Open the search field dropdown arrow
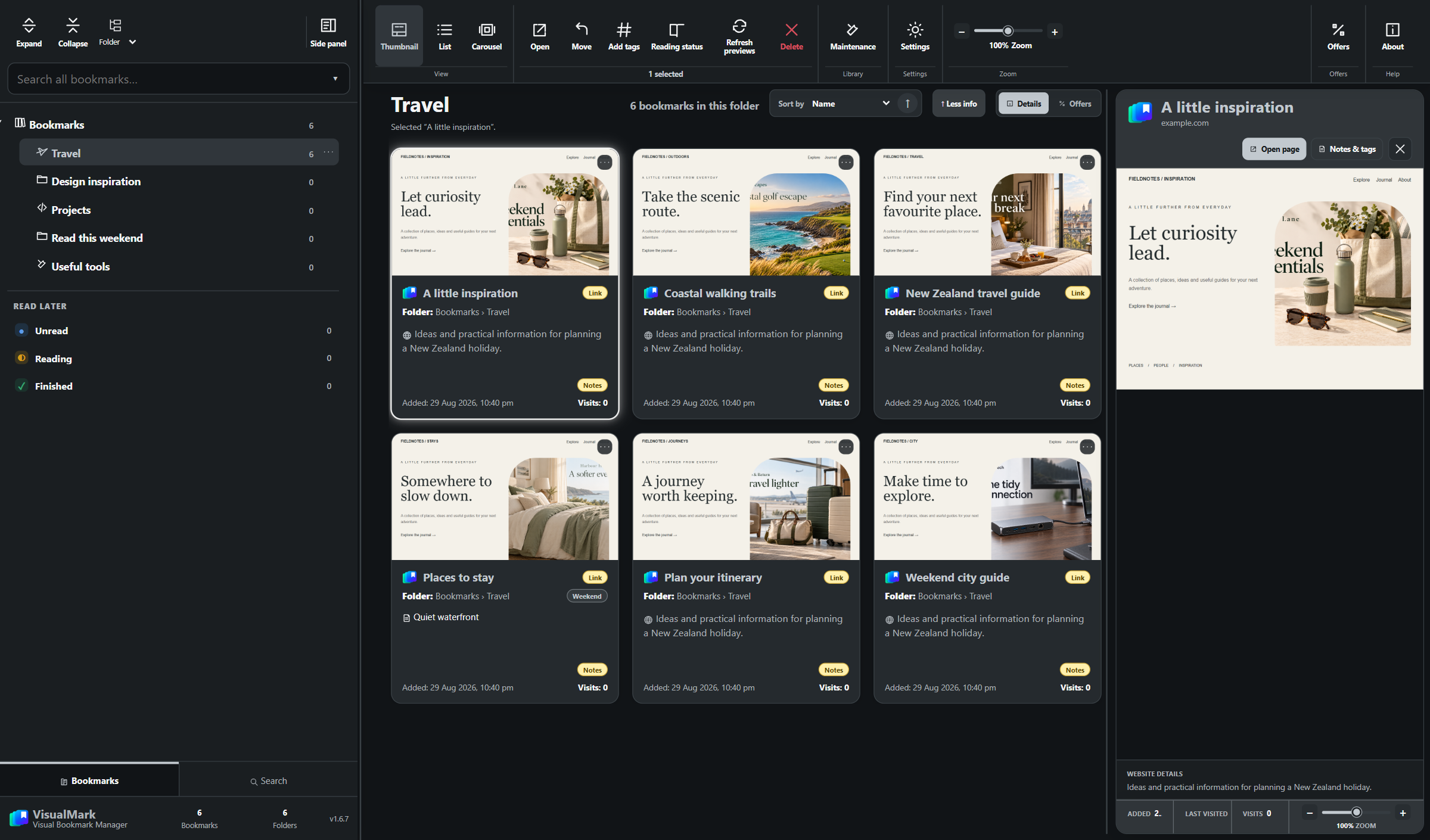The width and height of the screenshot is (1430, 840). (335, 79)
